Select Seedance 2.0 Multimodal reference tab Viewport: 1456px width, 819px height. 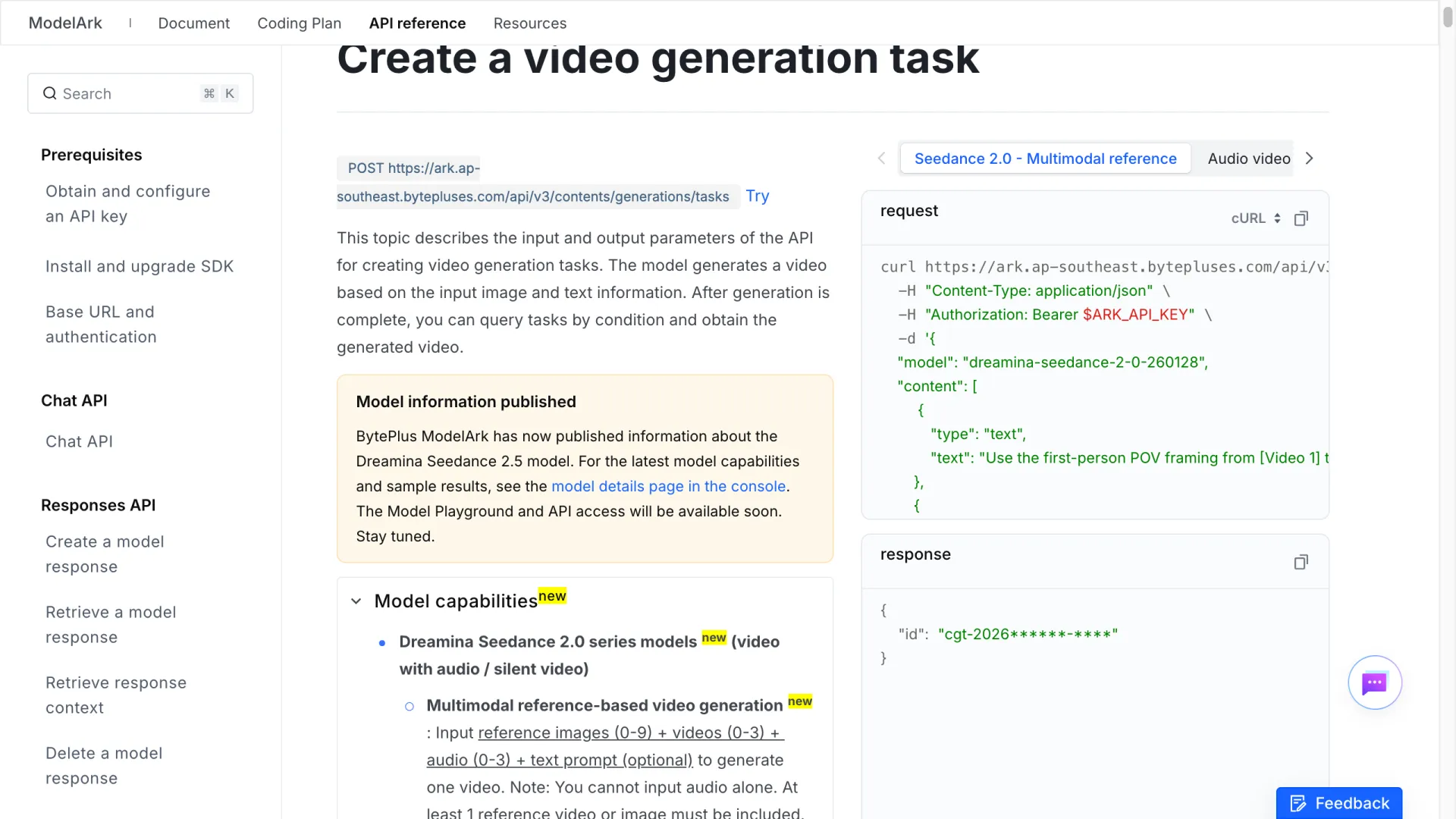(x=1045, y=158)
